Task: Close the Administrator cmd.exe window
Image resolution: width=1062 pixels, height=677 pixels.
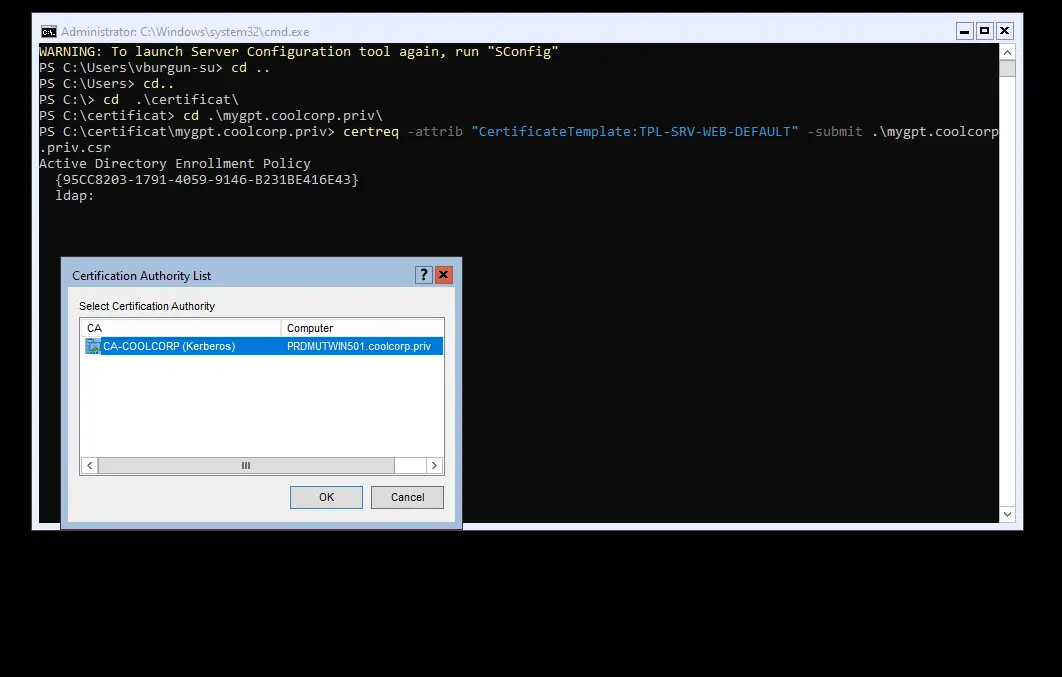Action: 1005,31
